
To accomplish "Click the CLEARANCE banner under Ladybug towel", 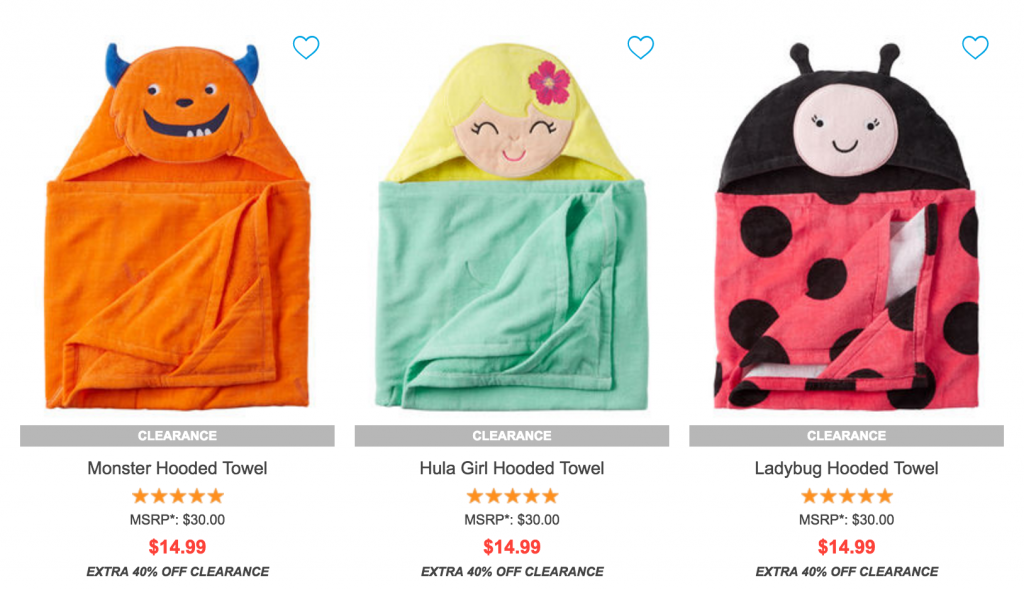I will click(x=846, y=436).
